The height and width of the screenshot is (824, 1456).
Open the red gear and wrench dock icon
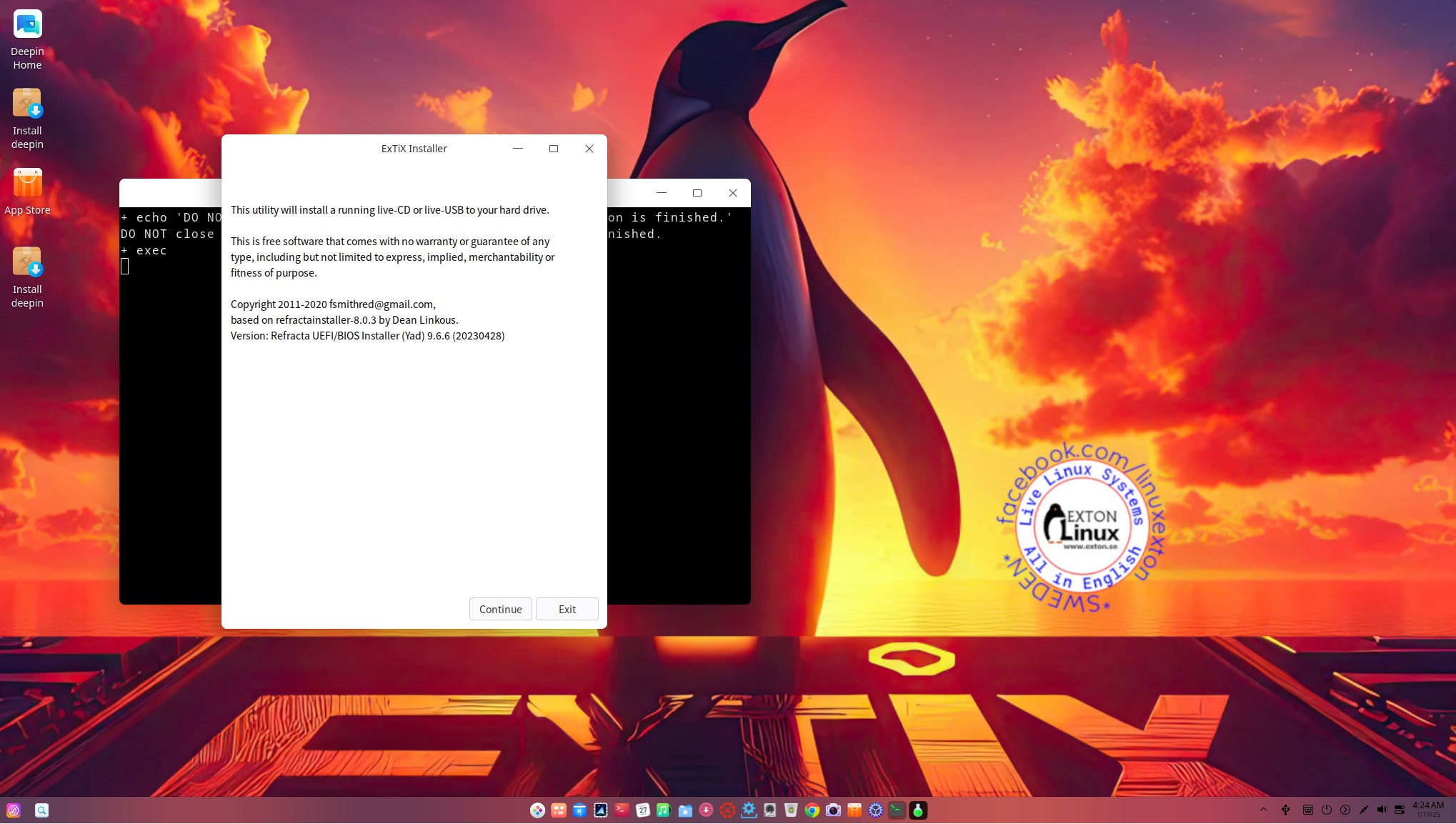coord(727,810)
